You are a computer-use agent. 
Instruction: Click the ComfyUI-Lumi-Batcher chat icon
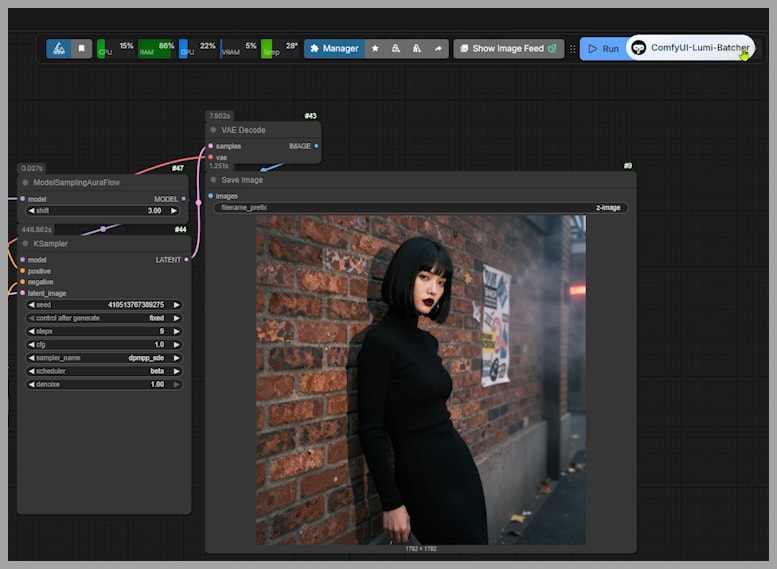pyautogui.click(x=639, y=48)
